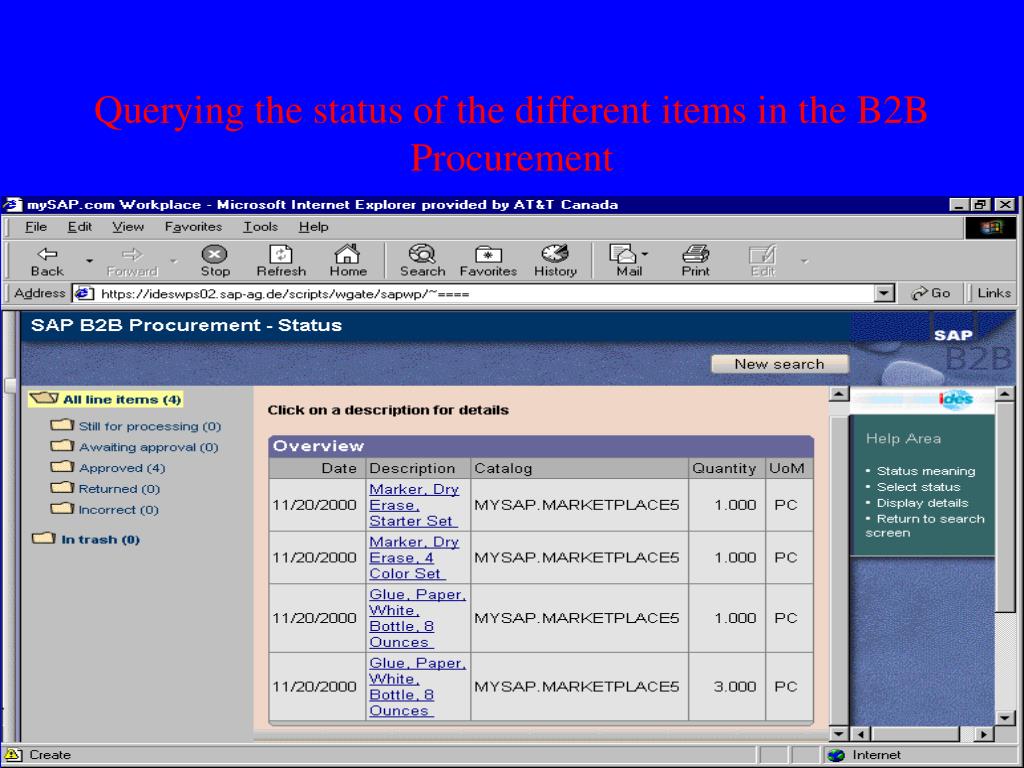The width and height of the screenshot is (1024, 768).
Task: Open the Links toolbar
Action: [994, 293]
